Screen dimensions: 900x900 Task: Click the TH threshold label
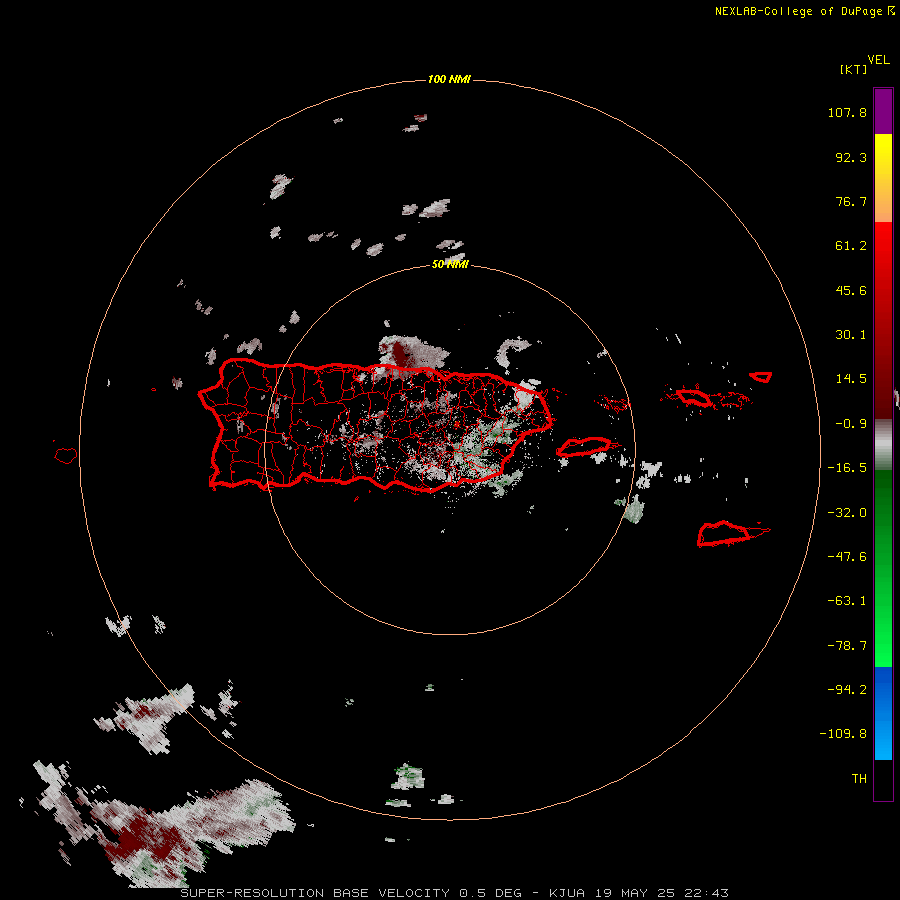click(x=859, y=778)
